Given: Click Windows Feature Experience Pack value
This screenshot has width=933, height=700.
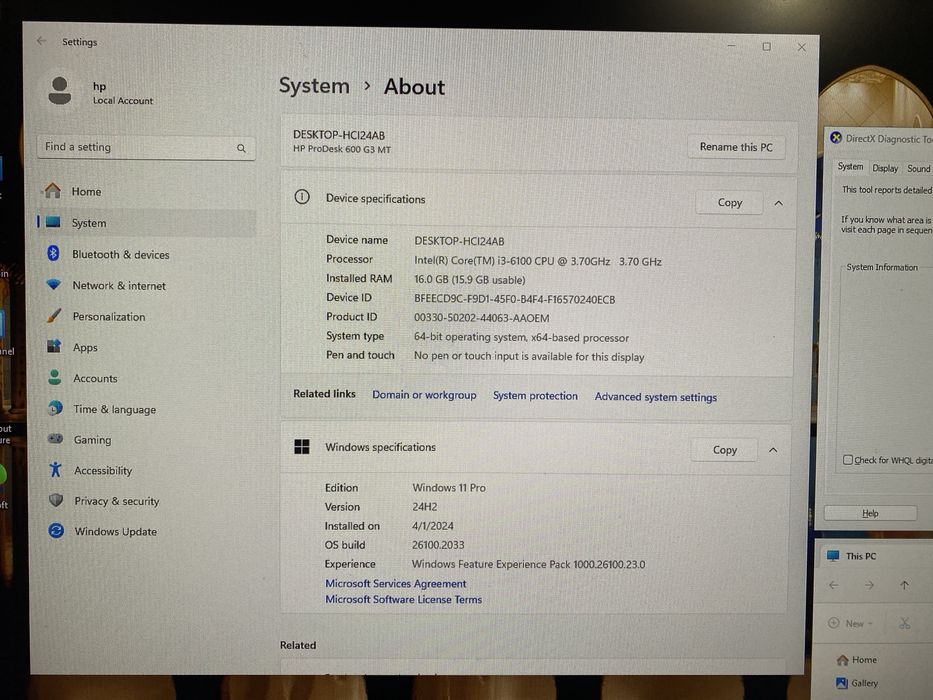Looking at the screenshot, I should click(x=528, y=564).
